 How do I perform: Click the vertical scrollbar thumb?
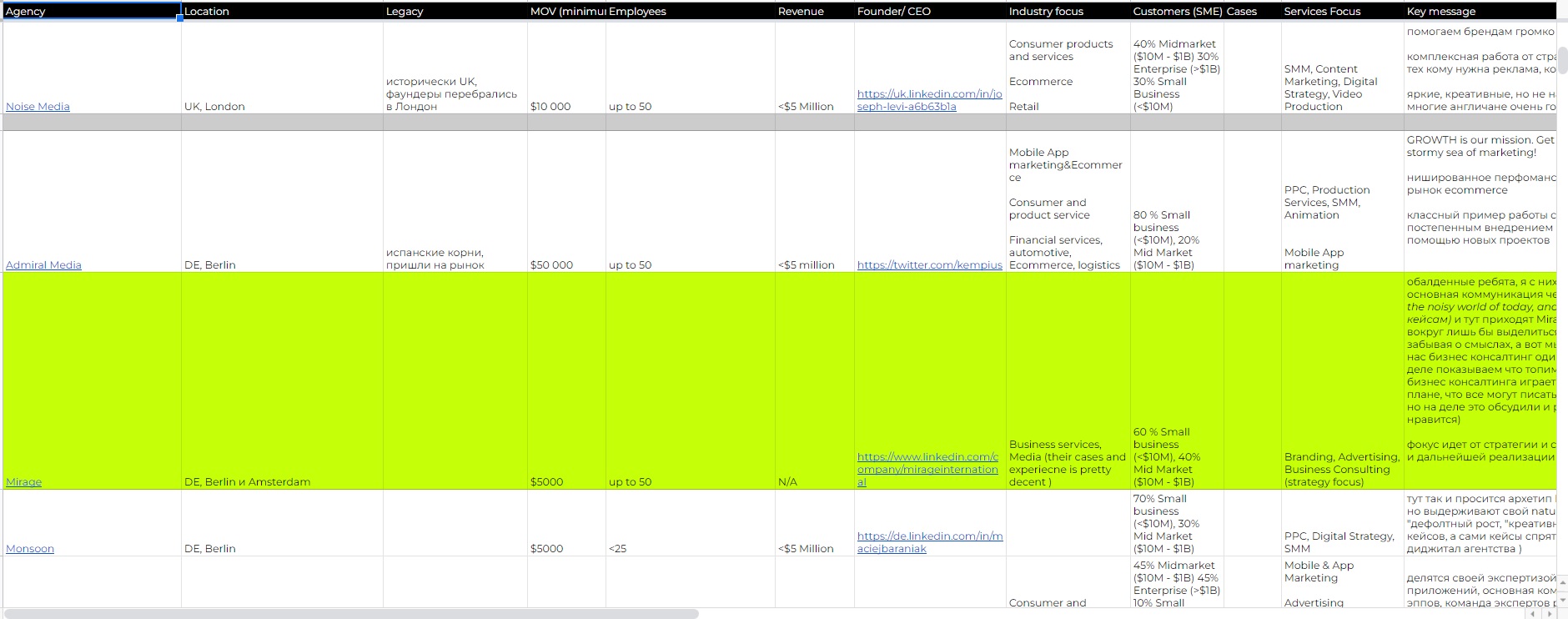[1562, 60]
